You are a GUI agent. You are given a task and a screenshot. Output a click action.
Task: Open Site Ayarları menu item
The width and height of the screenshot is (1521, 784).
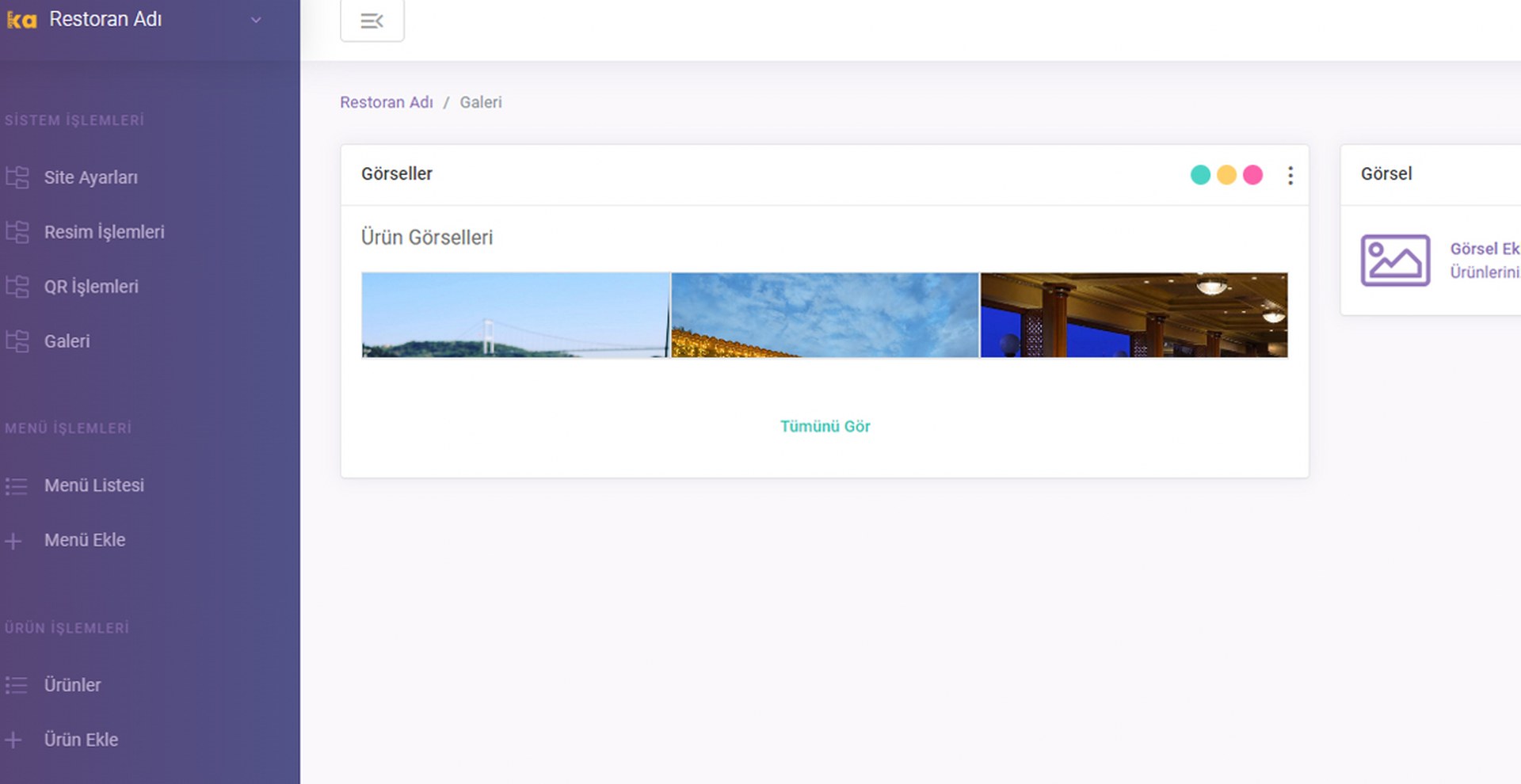pos(91,177)
